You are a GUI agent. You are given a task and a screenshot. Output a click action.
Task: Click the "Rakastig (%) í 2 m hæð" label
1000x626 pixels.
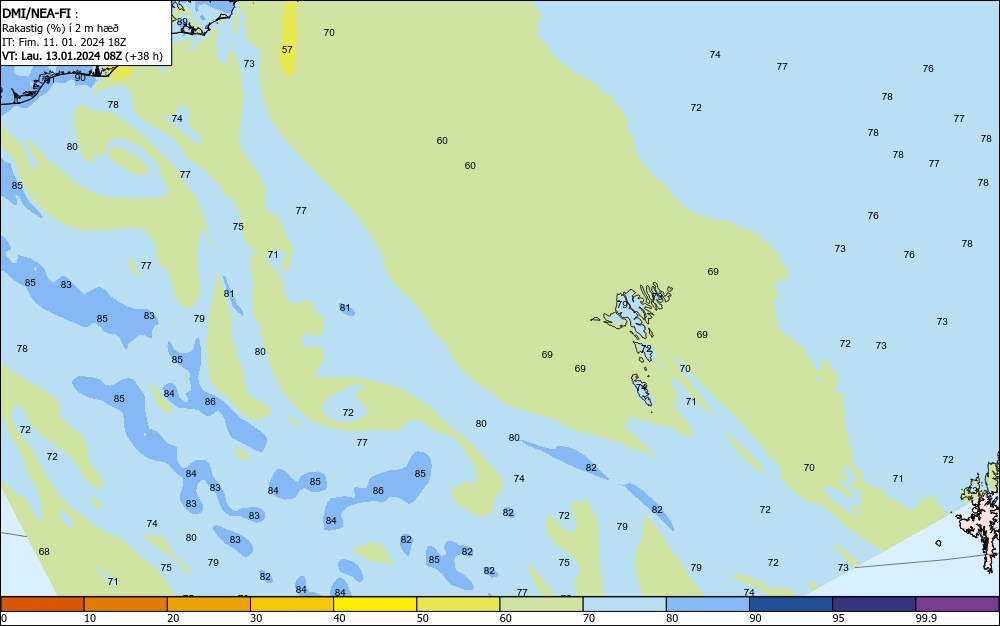point(60,28)
